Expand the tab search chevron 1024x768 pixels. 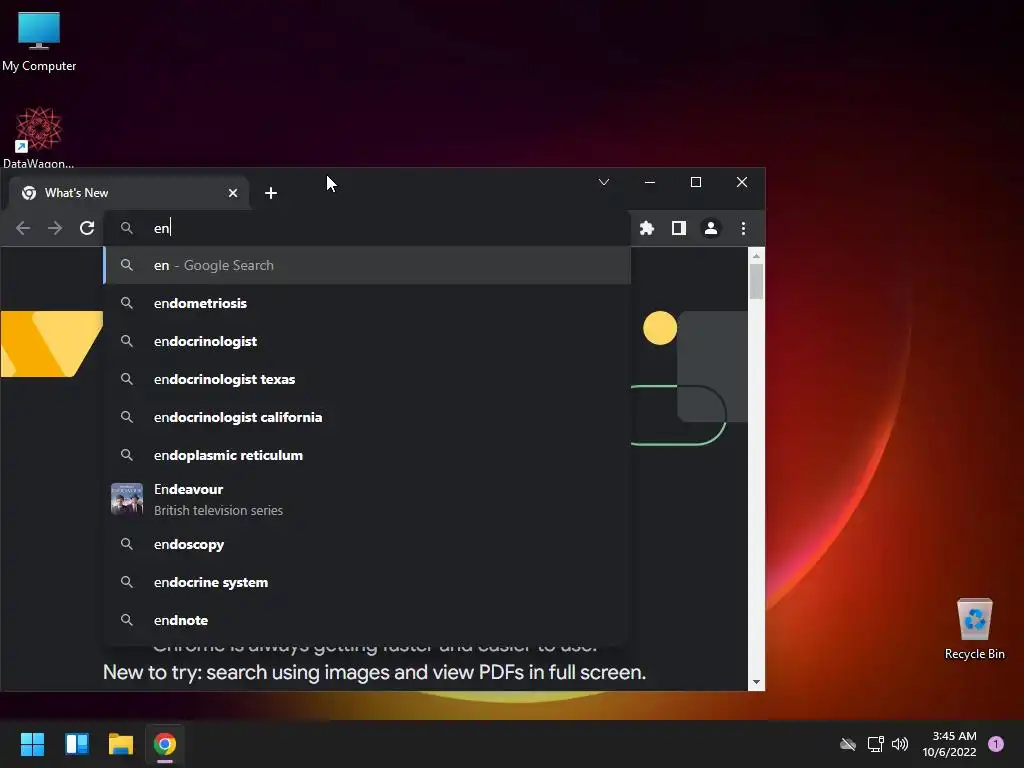(x=604, y=182)
